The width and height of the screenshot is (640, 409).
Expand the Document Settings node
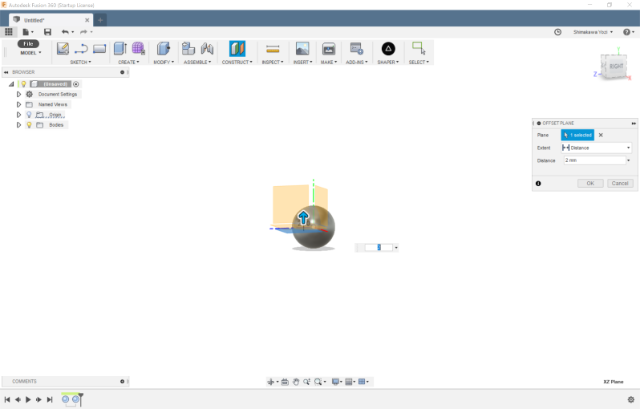[x=19, y=94]
